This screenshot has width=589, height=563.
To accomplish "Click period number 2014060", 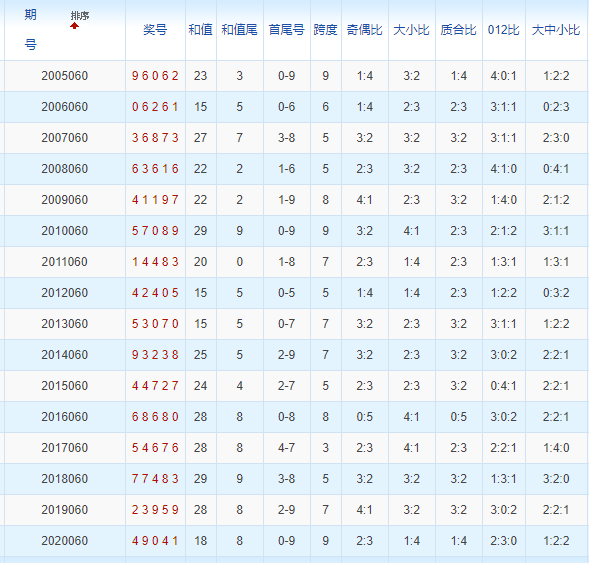I will [65, 355].
